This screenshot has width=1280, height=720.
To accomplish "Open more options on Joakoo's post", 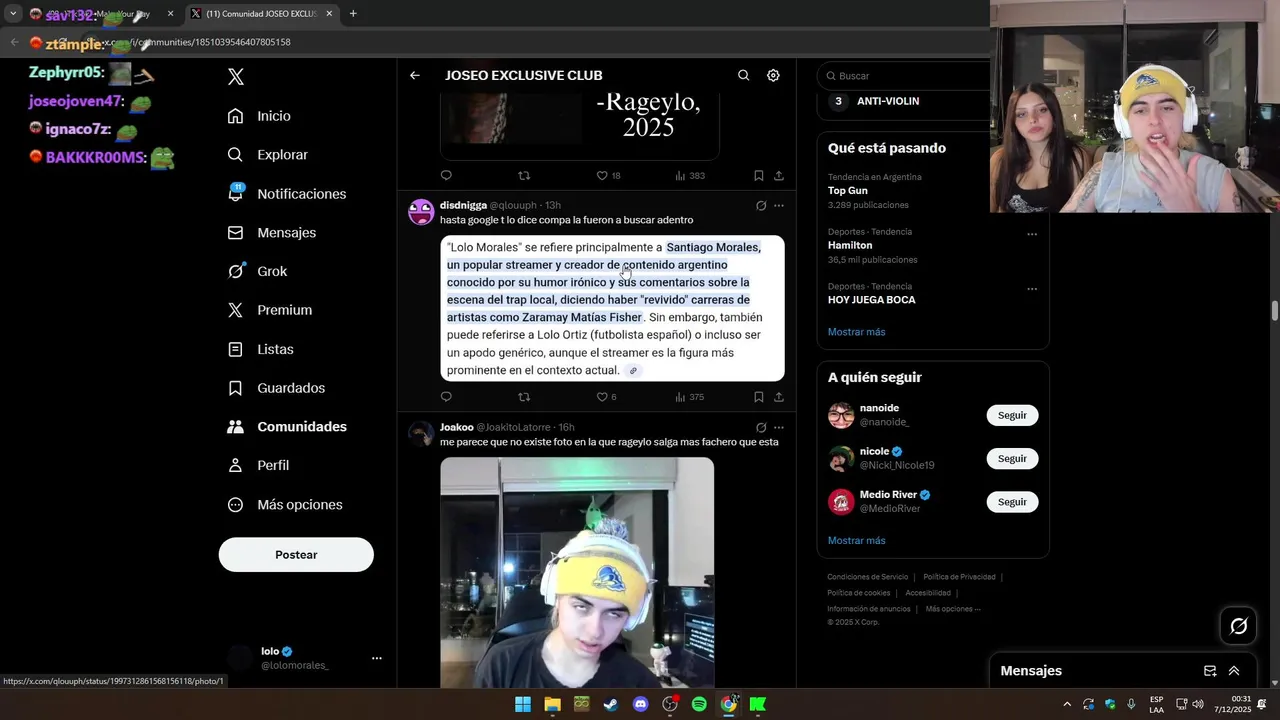I will (x=779, y=427).
